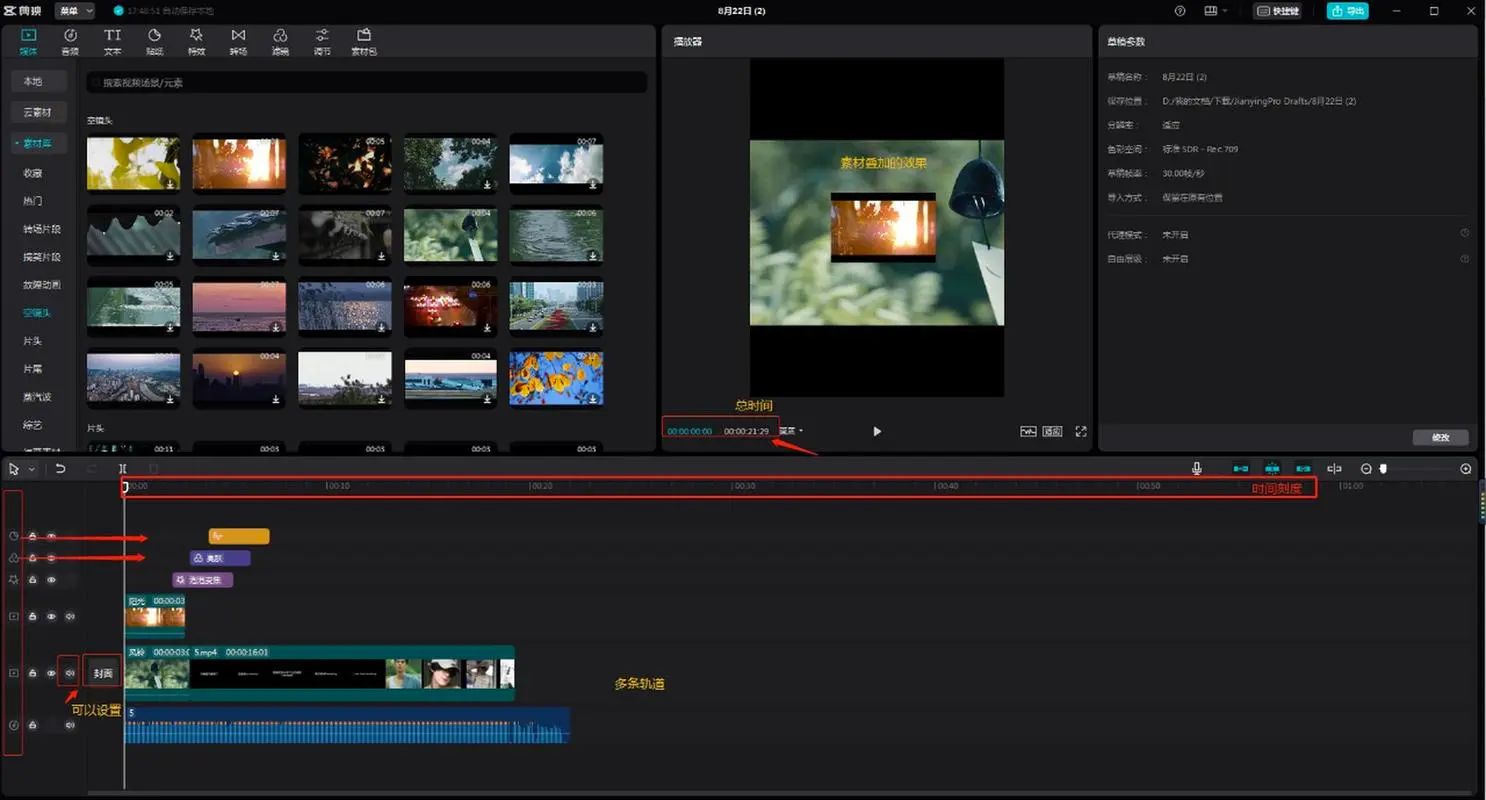
Task: Click the 快捷键 shortcuts button
Action: (x=1278, y=11)
